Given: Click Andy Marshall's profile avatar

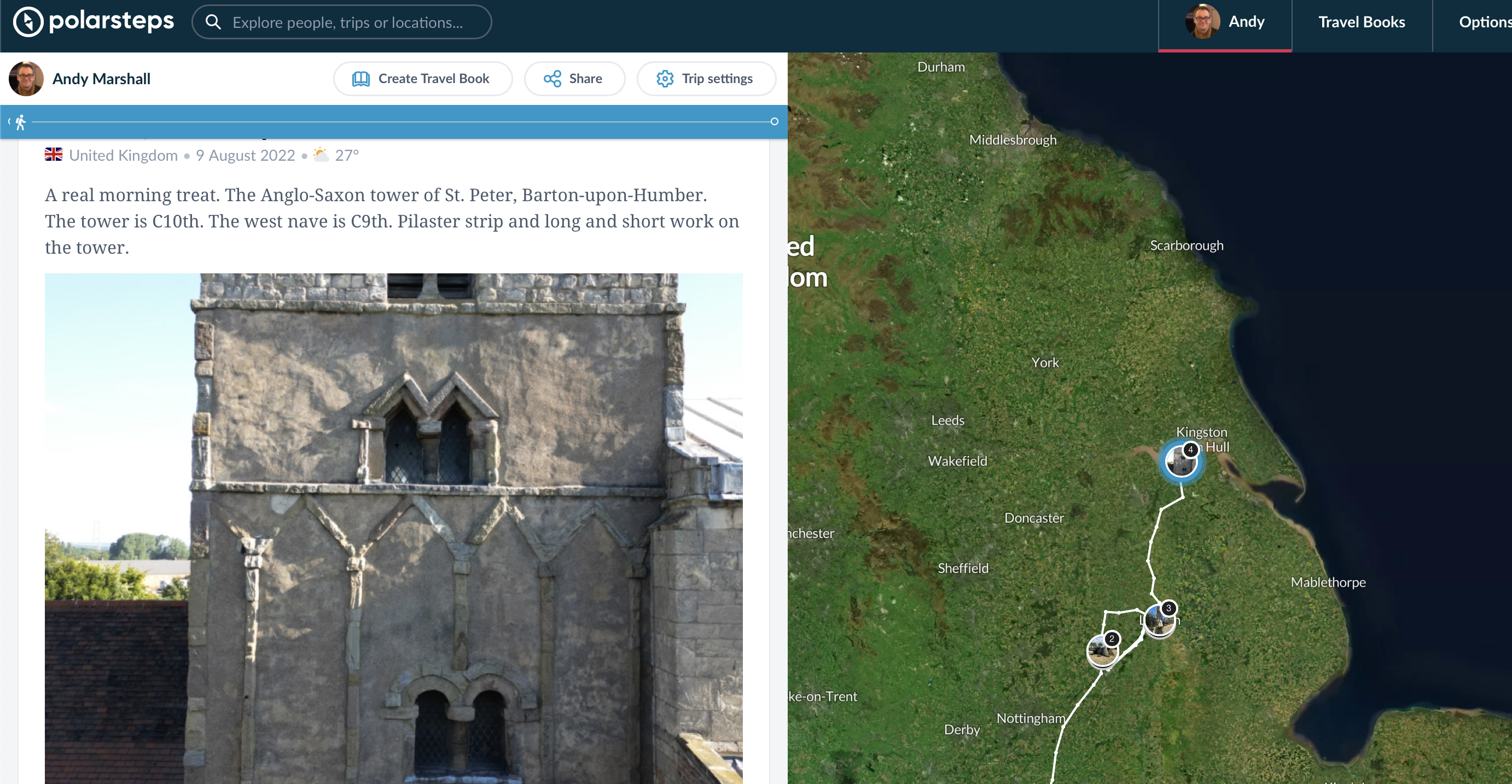Looking at the screenshot, I should (x=26, y=79).
